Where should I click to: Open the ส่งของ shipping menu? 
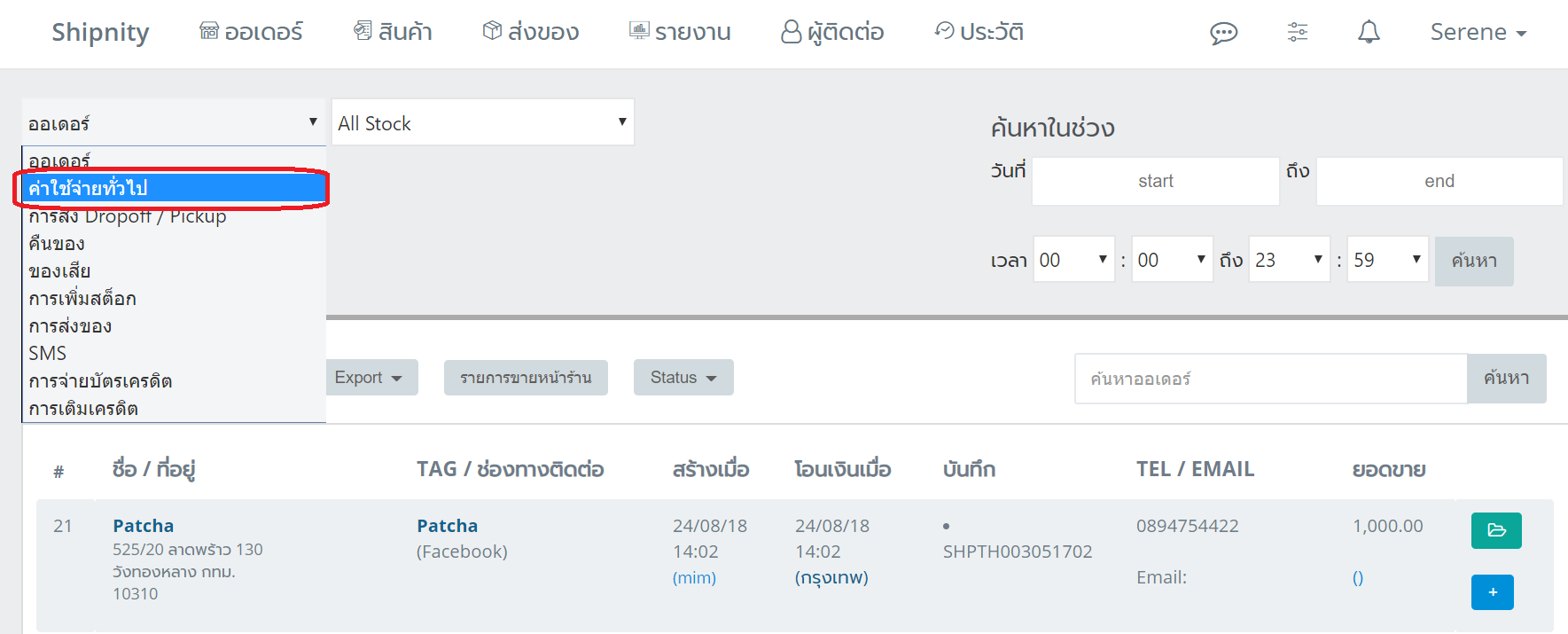coord(531,33)
